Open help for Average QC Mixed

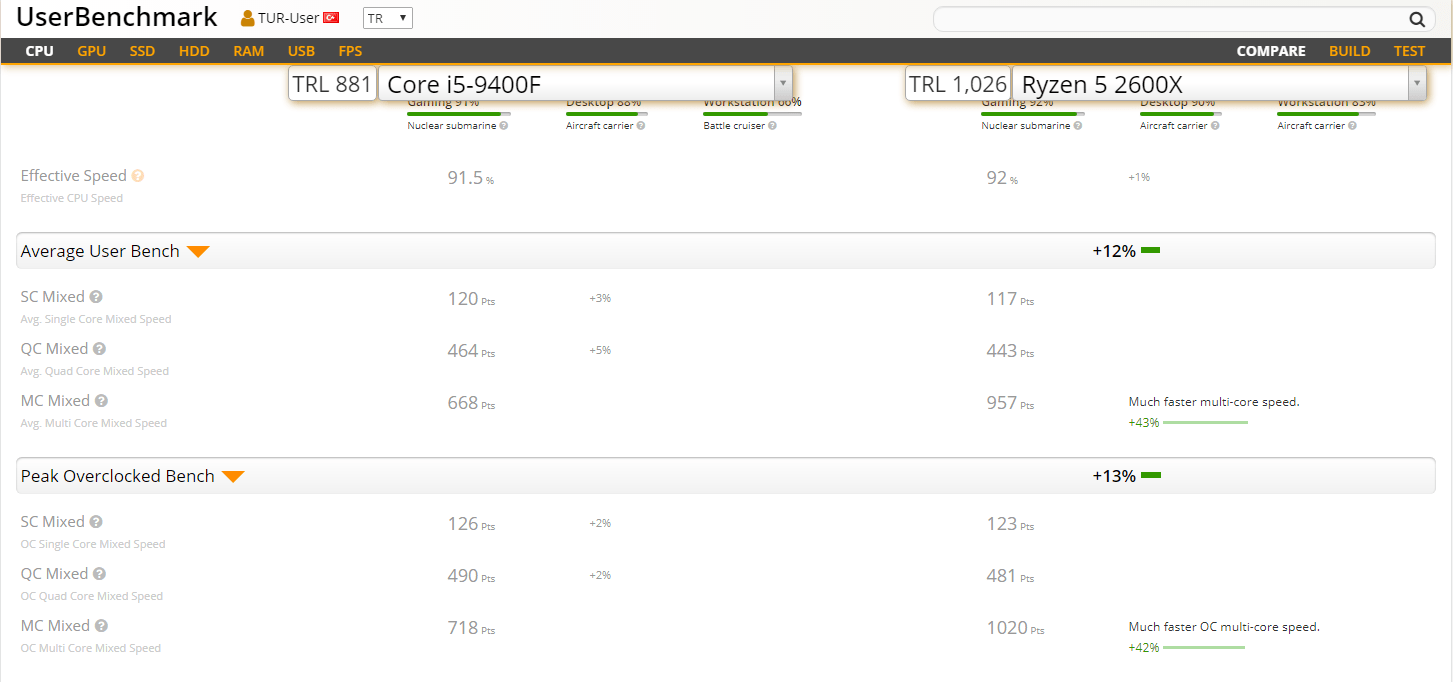pos(99,349)
